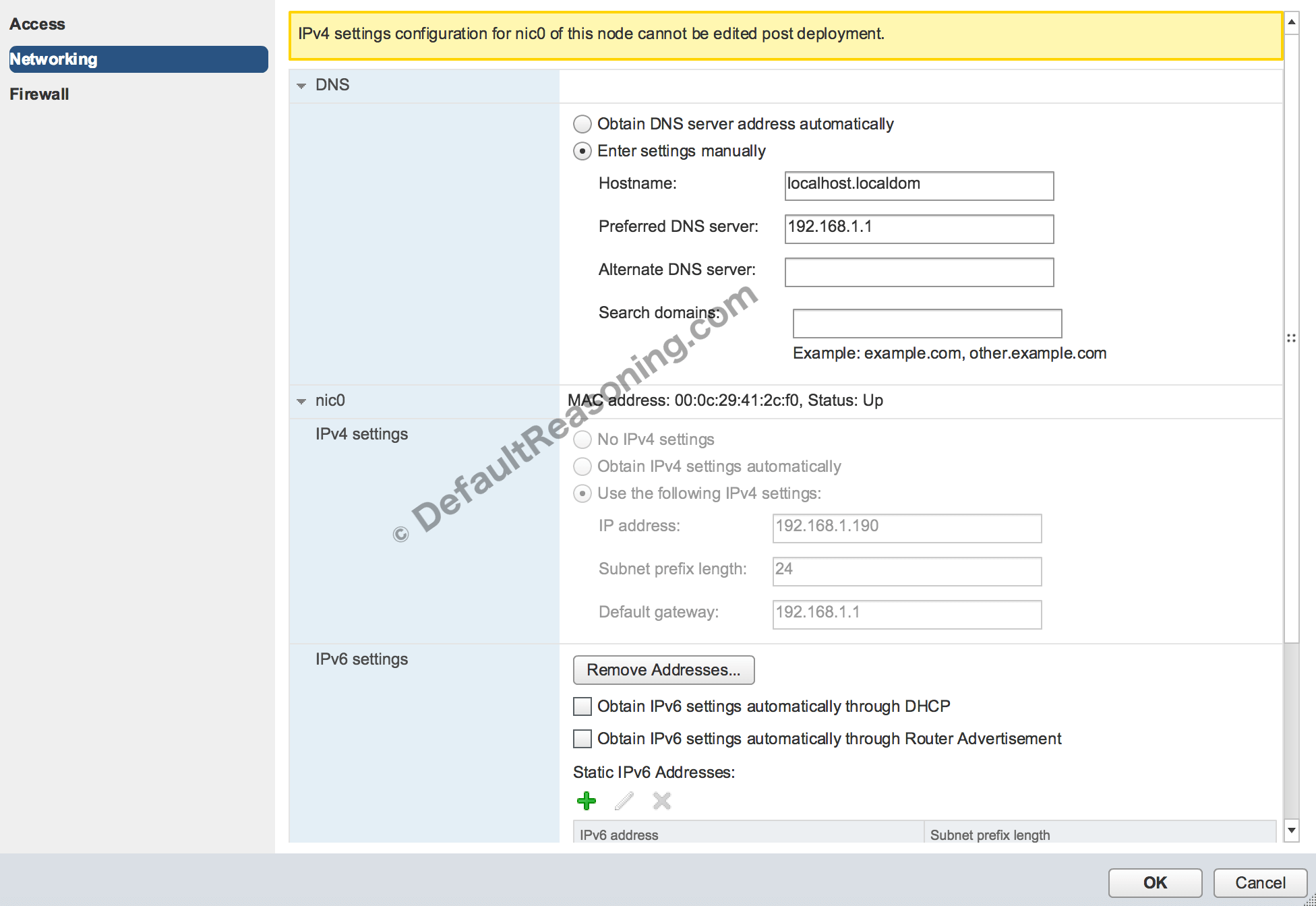
Task: Collapse the nic0 section
Action: point(301,401)
